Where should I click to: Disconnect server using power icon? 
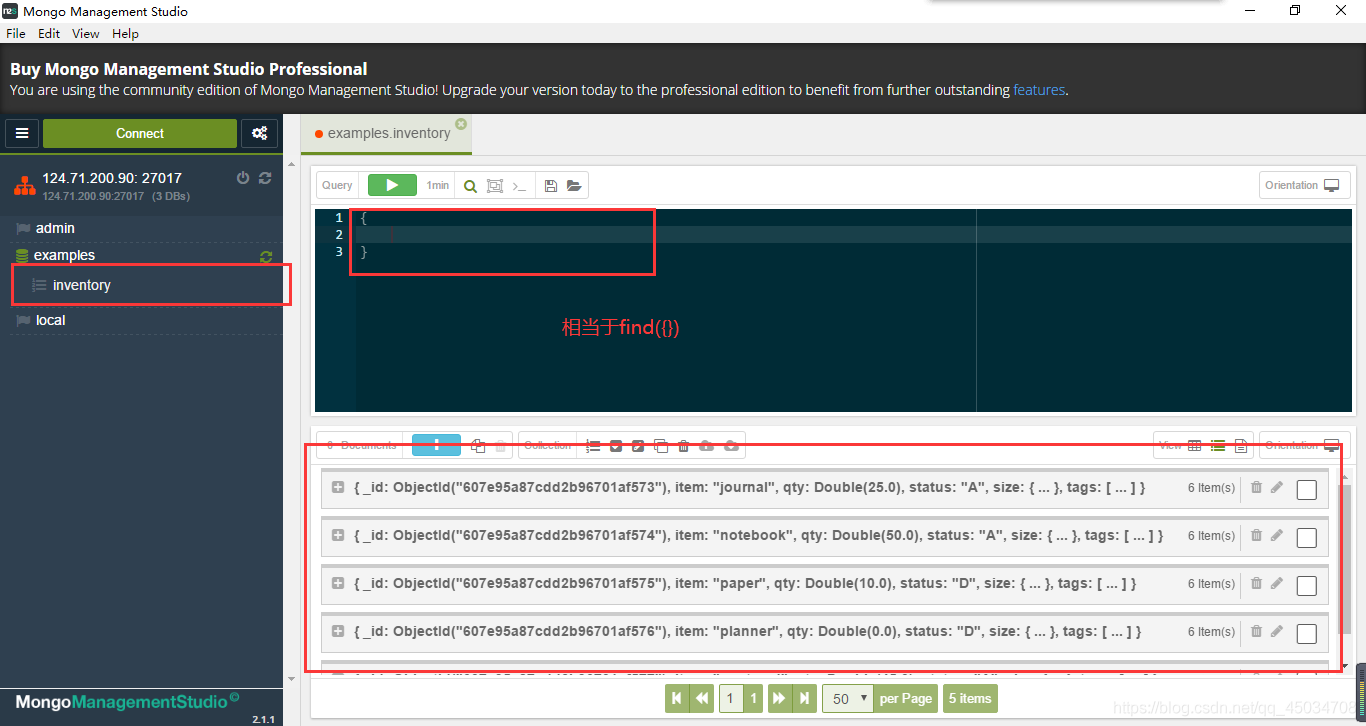[243, 178]
